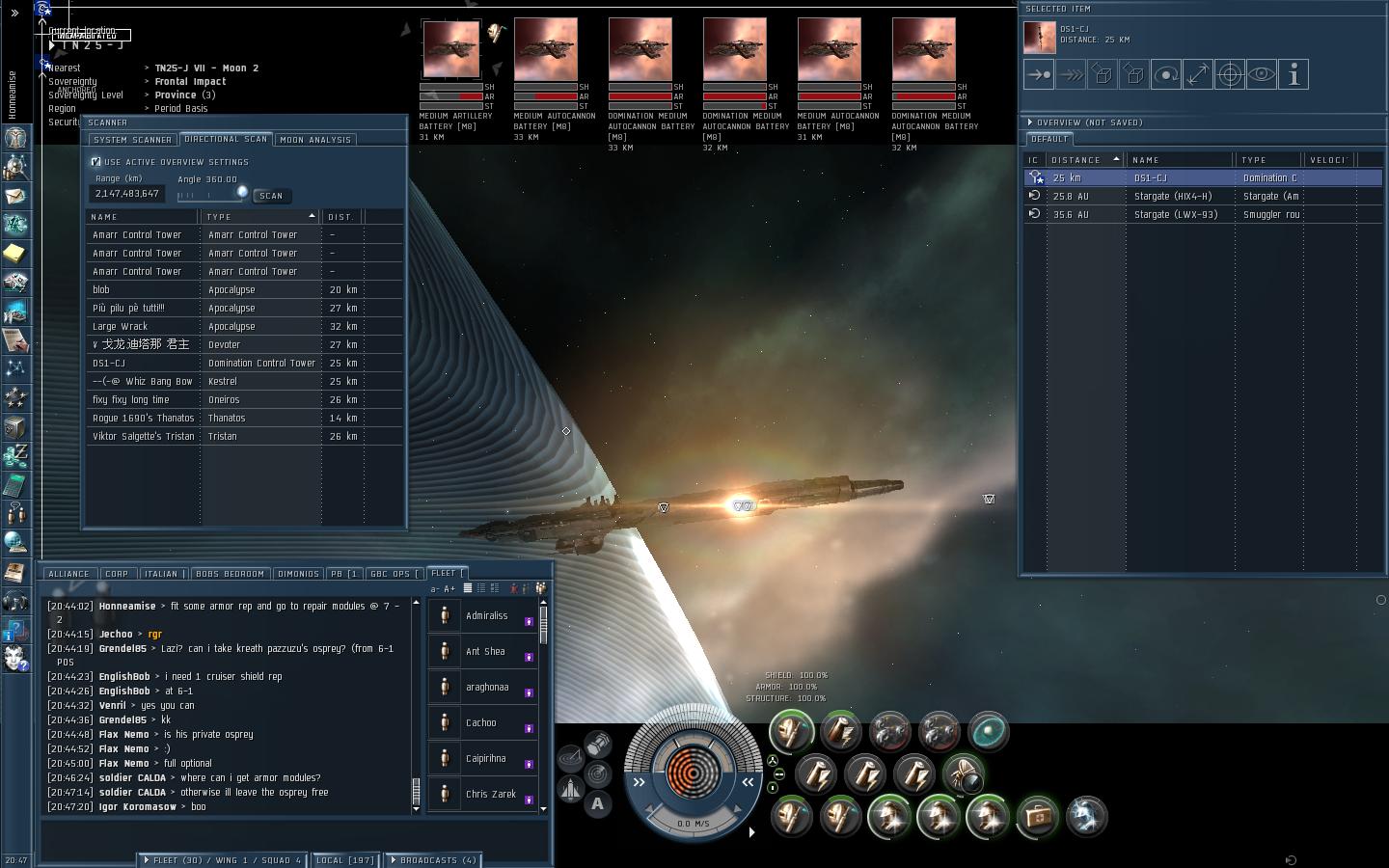
Task: Open the Bobs Bedroom chat tab
Action: tap(230, 574)
